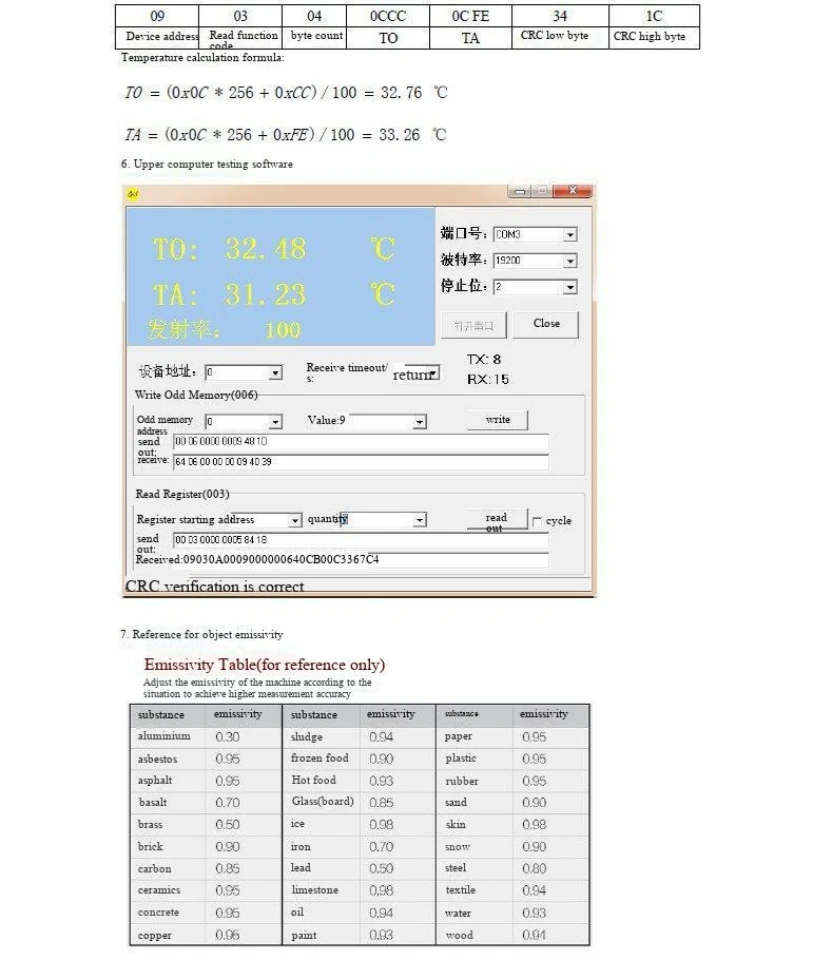The height and width of the screenshot is (960, 813).
Task: Close the testing software window
Action: (573, 191)
